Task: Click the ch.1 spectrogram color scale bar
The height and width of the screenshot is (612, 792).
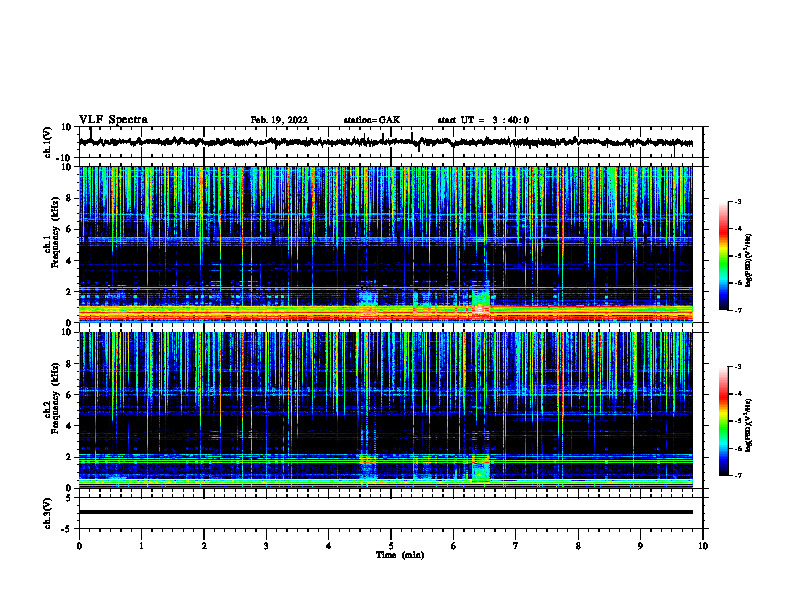Action: point(724,256)
